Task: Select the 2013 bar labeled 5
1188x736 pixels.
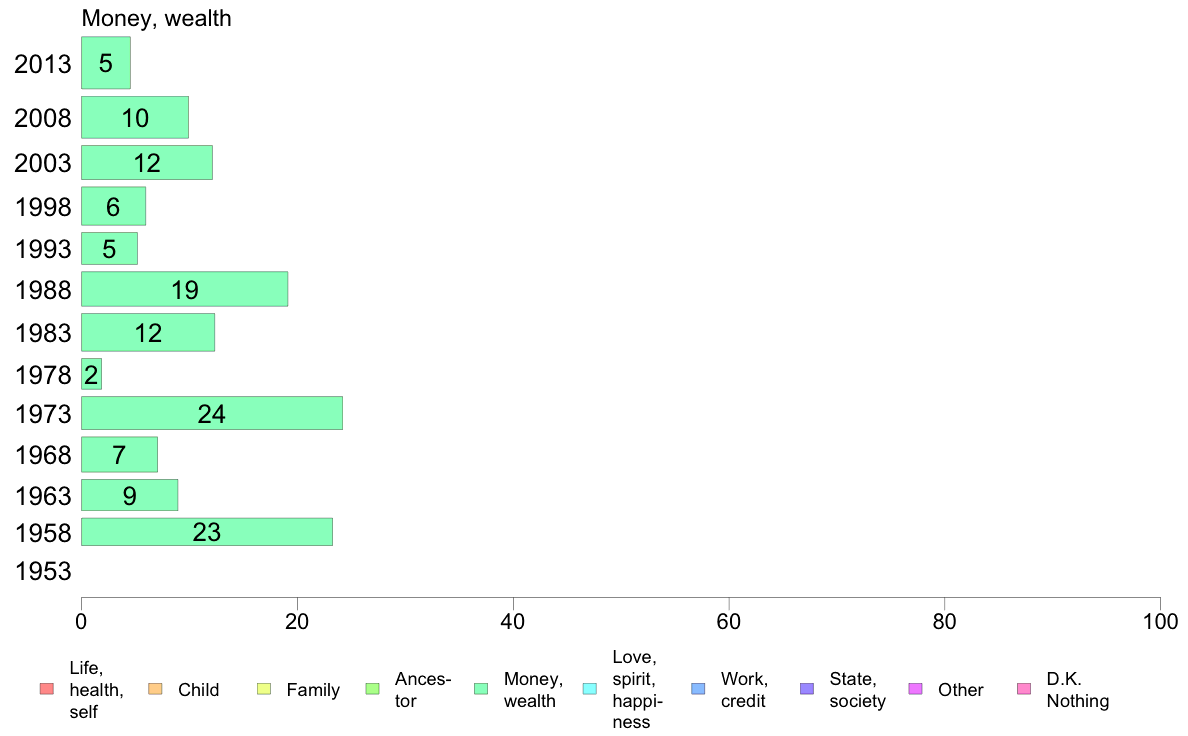Action: coord(105,63)
